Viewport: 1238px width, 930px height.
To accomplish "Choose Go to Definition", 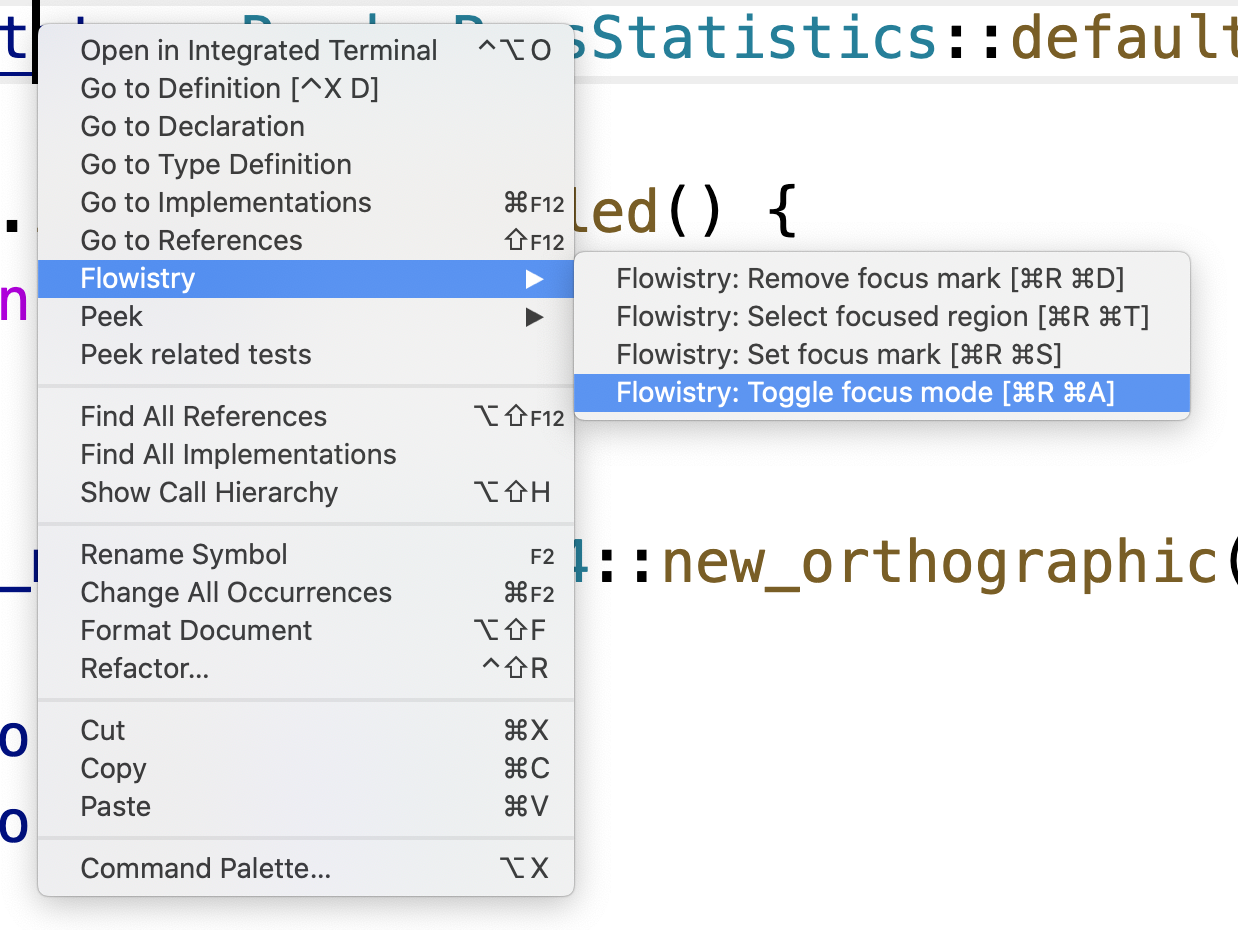I will (230, 89).
